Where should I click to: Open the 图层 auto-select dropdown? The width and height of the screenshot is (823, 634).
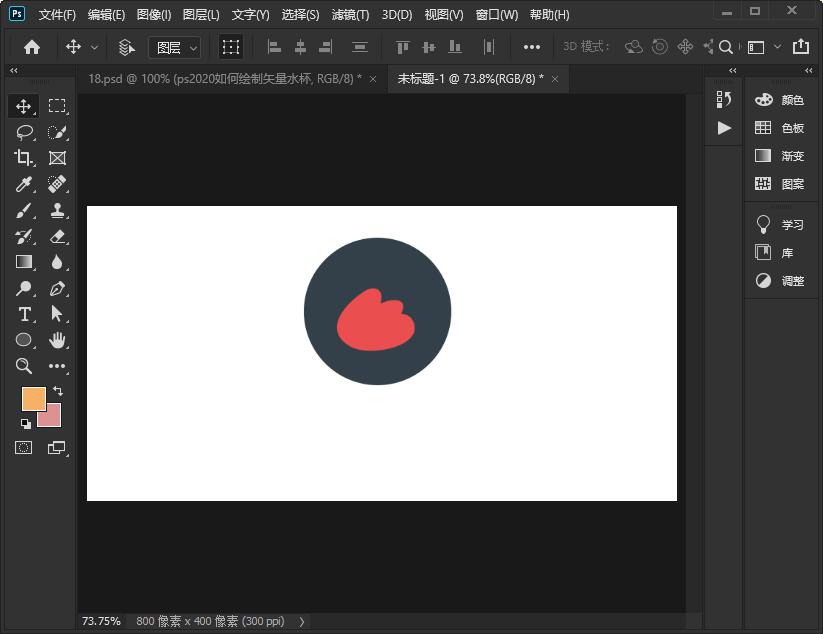[x=175, y=47]
